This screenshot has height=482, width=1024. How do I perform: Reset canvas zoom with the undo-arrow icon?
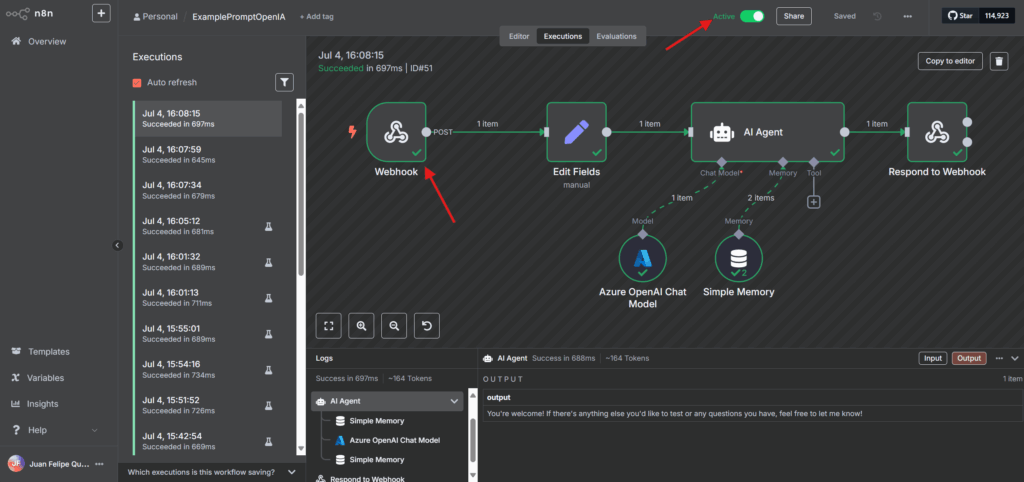tap(428, 325)
